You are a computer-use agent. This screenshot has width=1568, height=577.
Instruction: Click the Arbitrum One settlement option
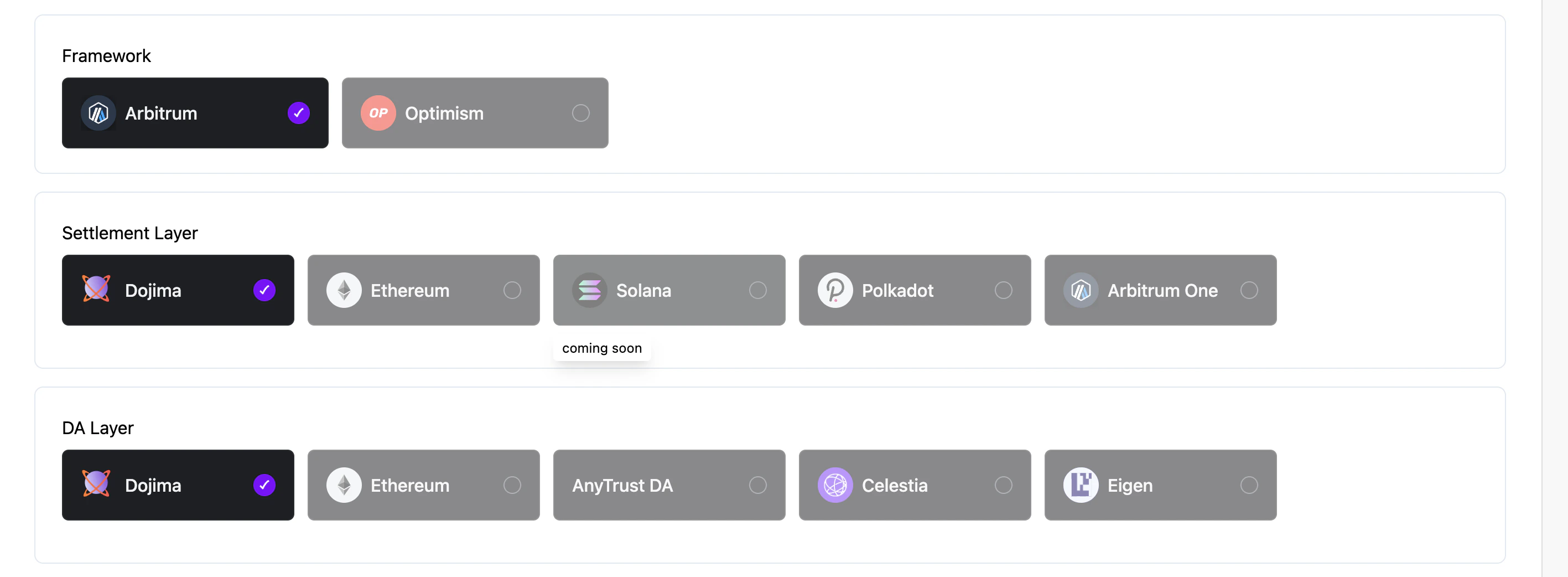point(1160,291)
